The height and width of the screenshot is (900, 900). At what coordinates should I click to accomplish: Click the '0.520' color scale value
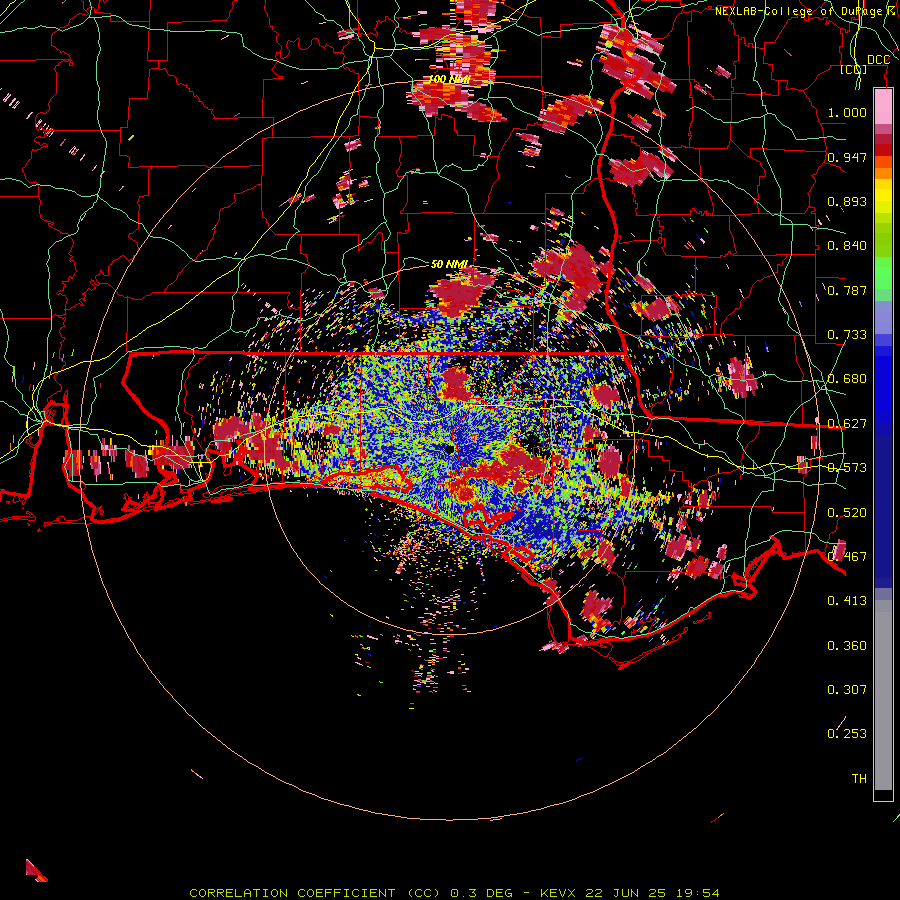847,513
